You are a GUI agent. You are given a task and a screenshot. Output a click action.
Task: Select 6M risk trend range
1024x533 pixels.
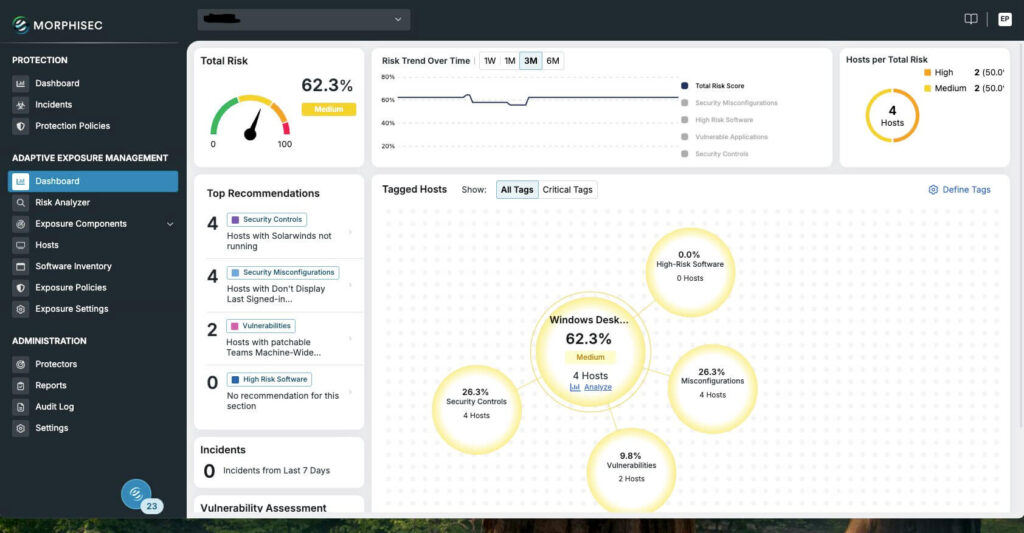(552, 61)
